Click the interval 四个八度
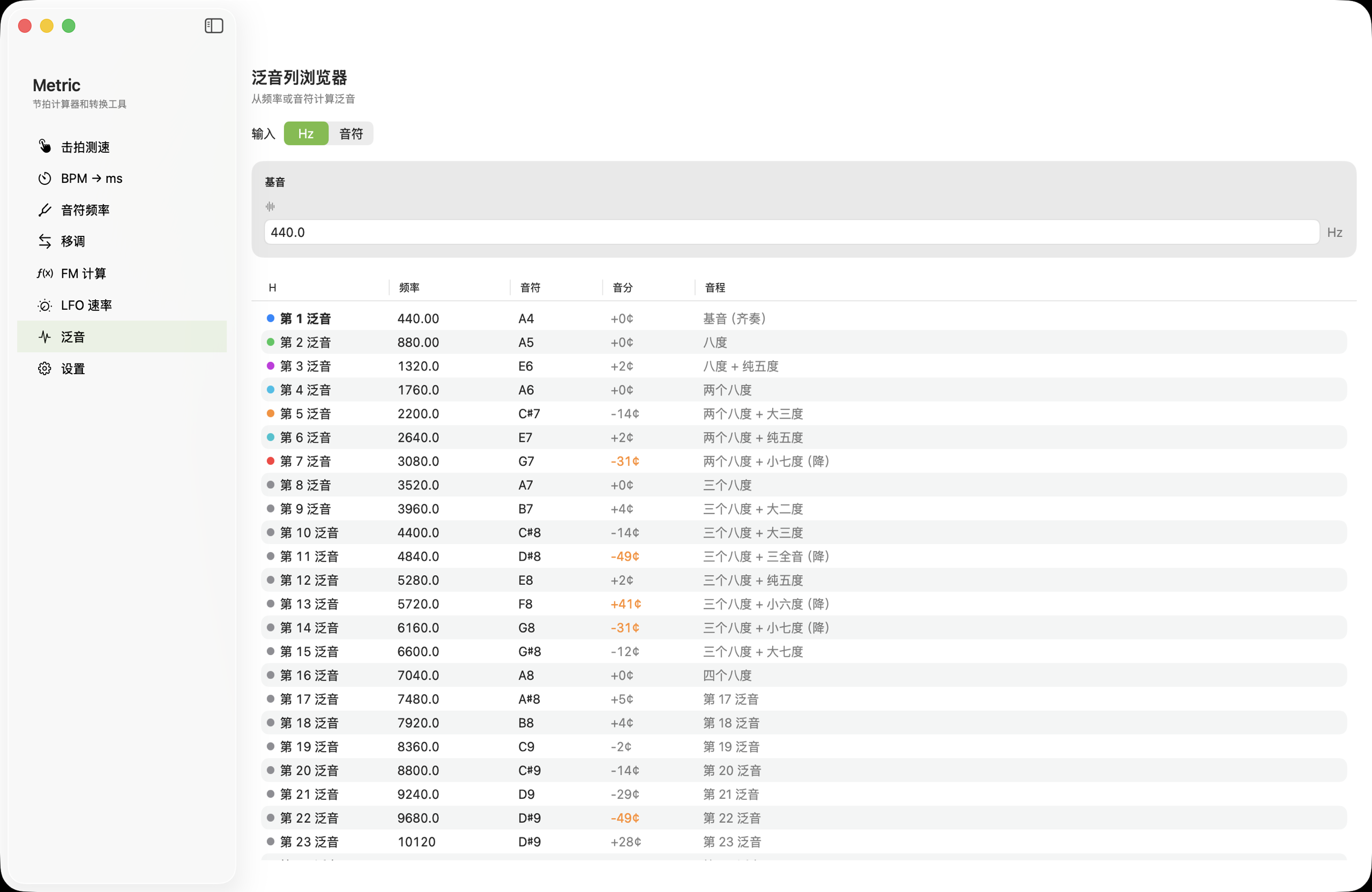The image size is (1372, 892). [727, 675]
